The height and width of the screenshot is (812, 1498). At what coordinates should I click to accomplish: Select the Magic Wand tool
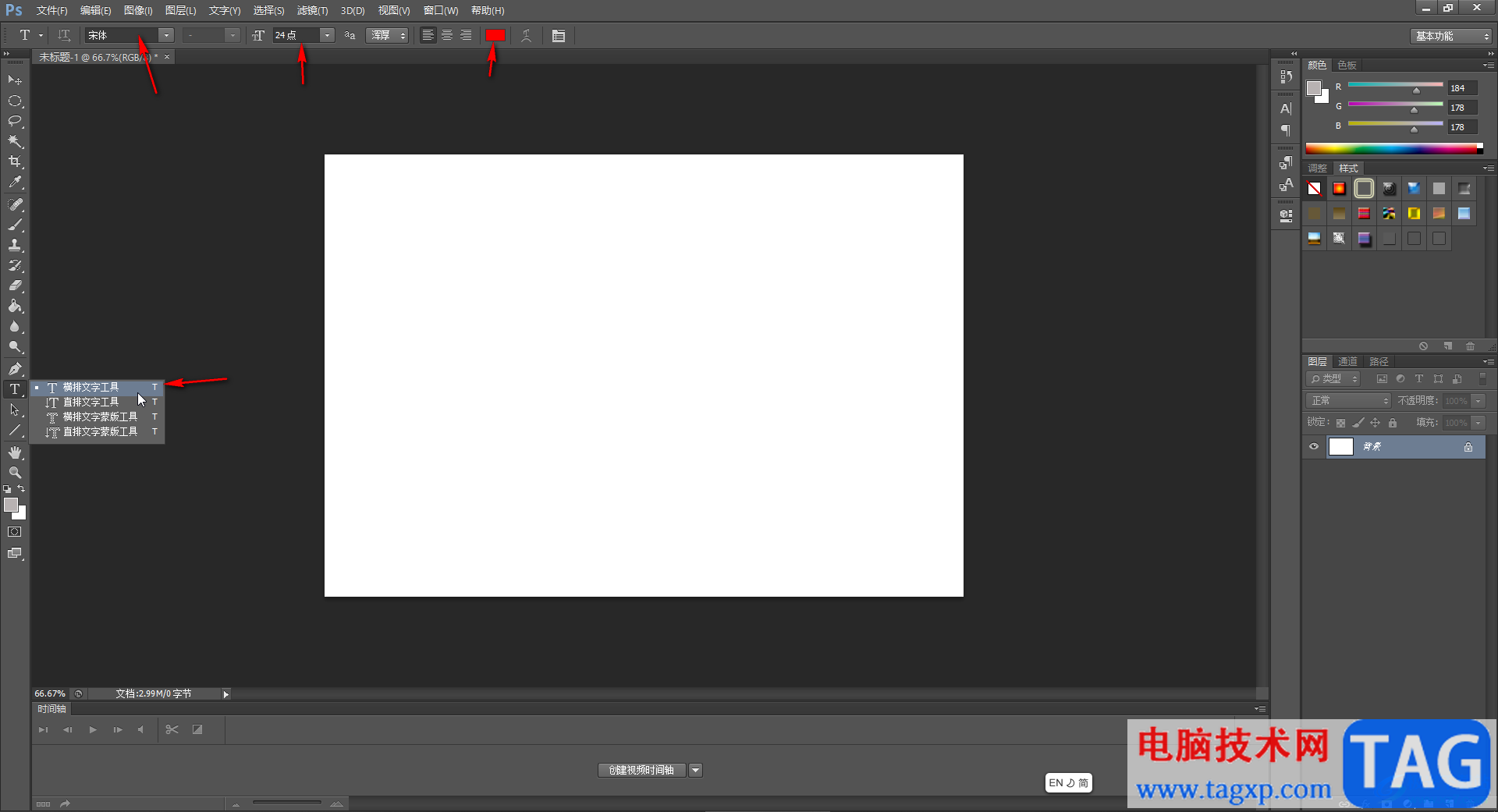click(15, 142)
